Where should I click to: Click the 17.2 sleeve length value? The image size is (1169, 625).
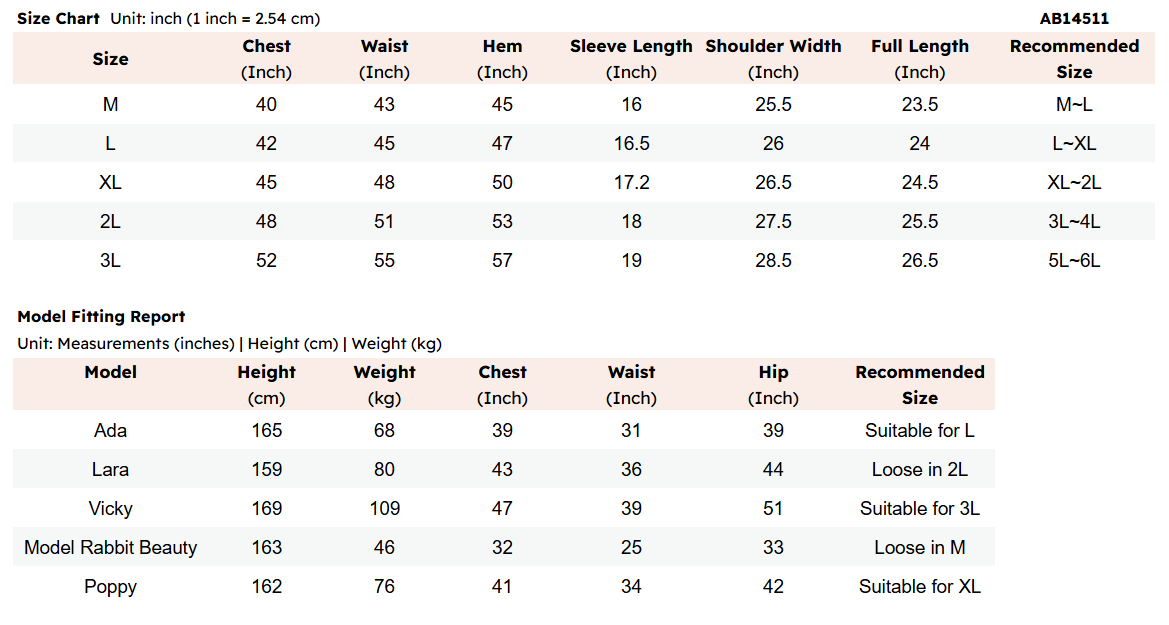click(x=631, y=183)
